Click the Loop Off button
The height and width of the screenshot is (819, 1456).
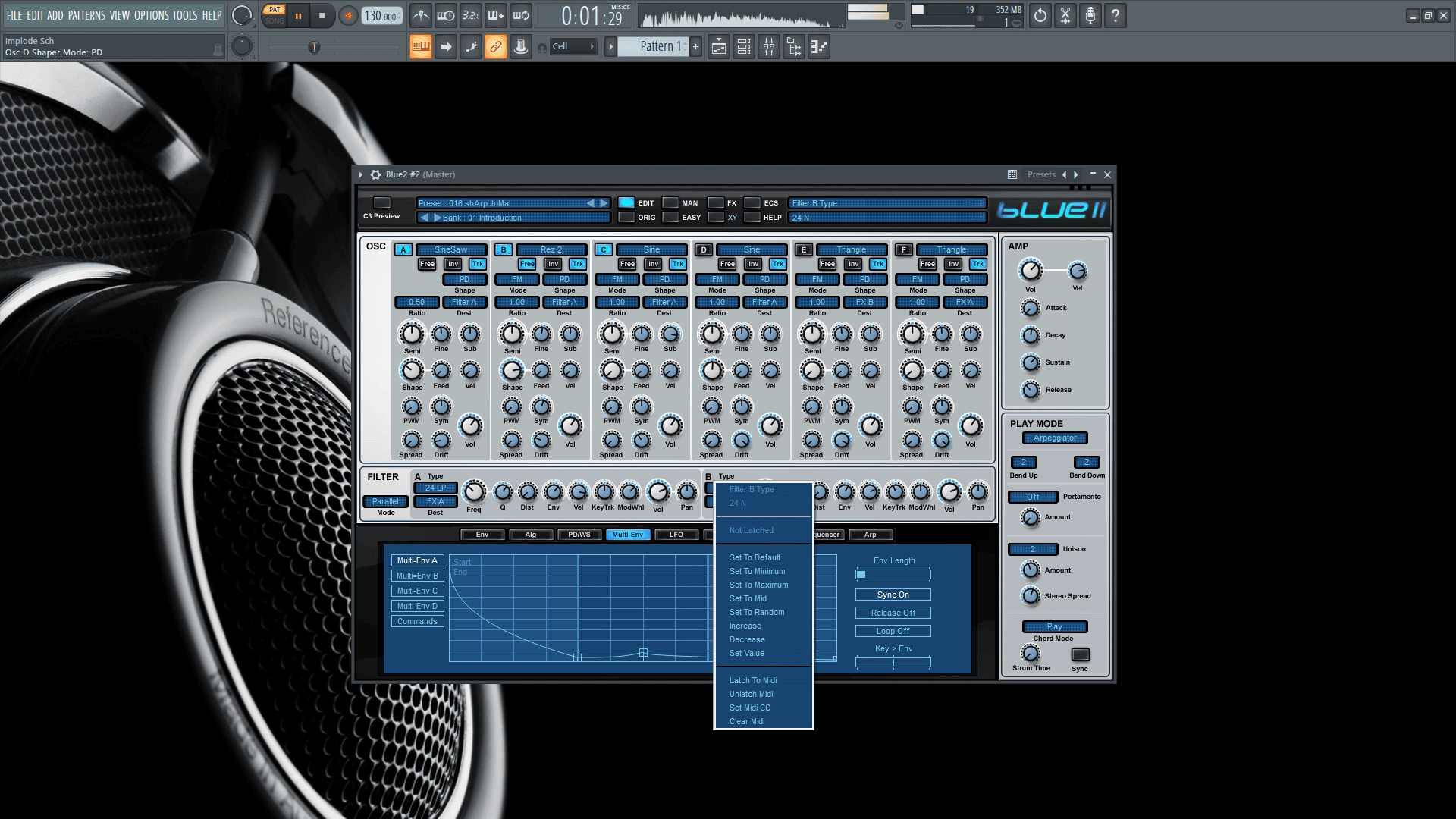pos(893,631)
